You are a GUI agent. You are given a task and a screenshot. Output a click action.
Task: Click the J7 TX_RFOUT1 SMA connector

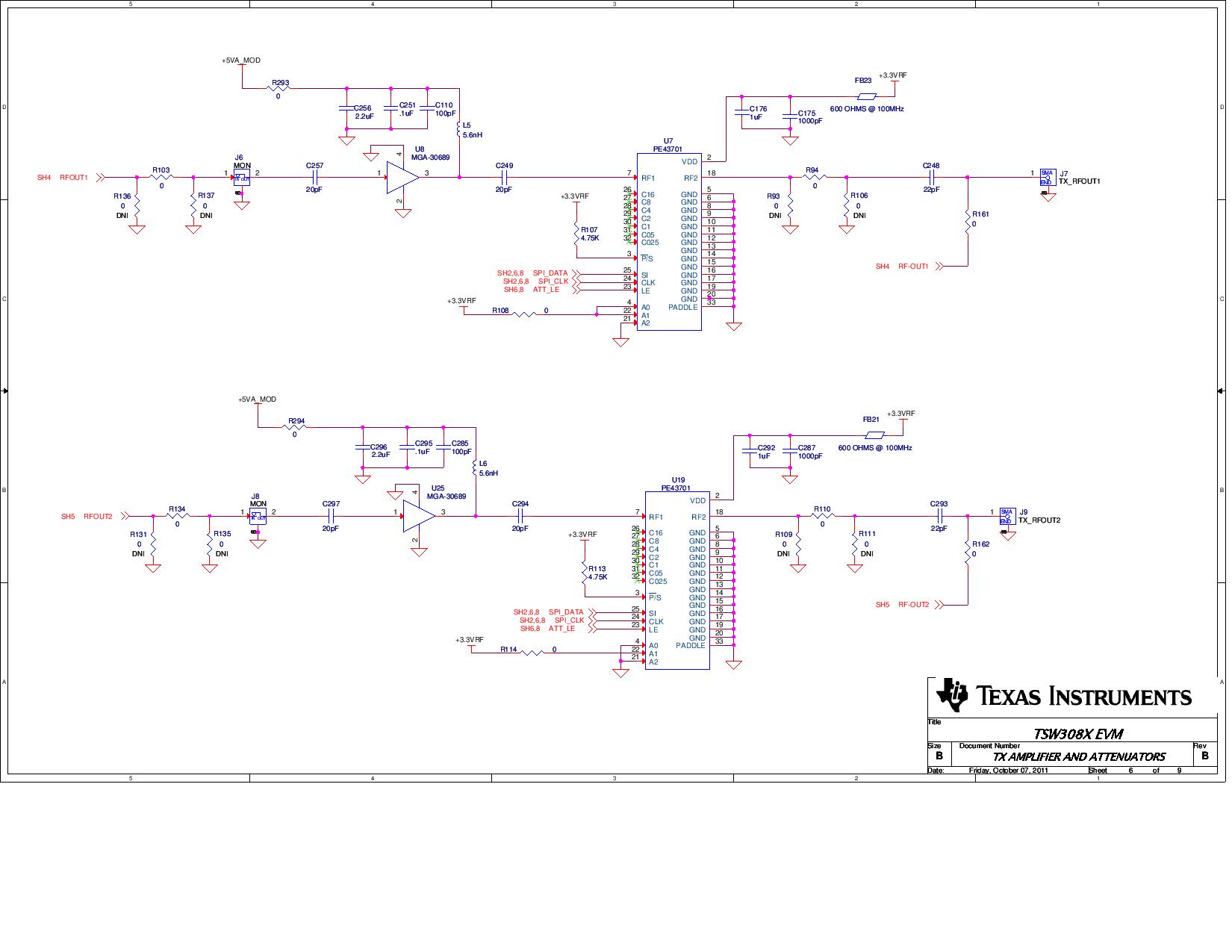(x=1047, y=177)
